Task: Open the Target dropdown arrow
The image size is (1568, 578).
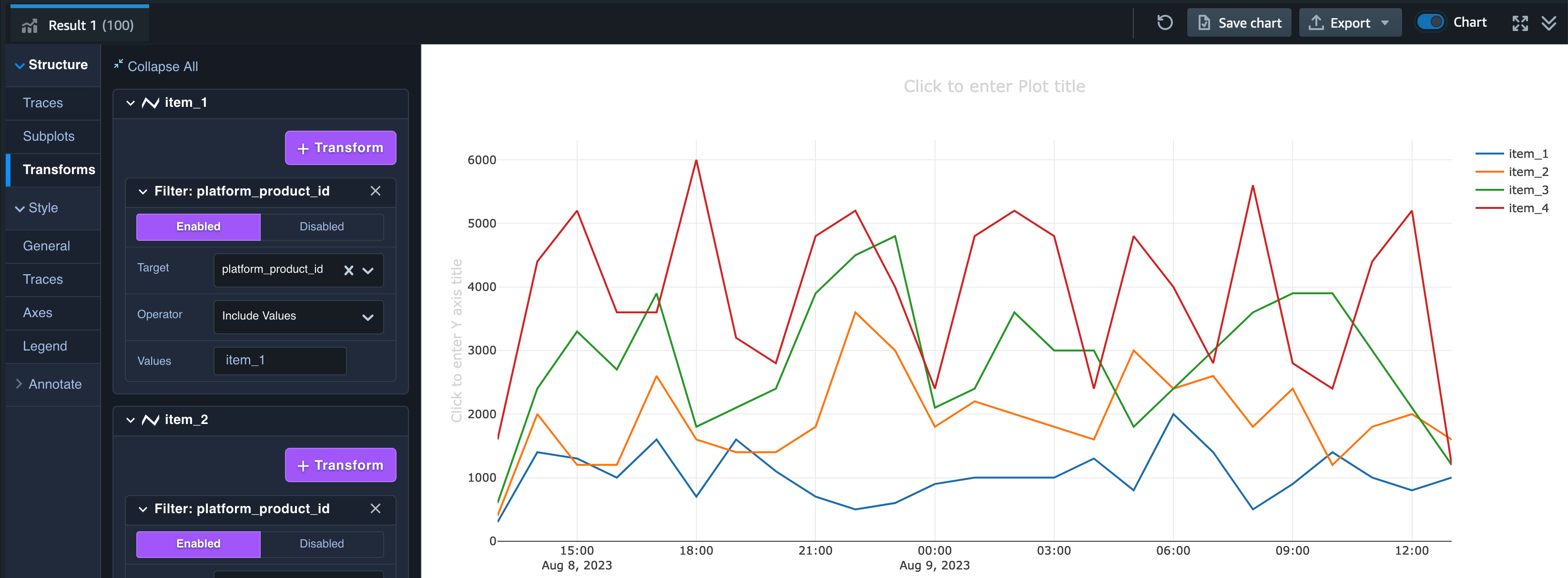Action: point(368,270)
